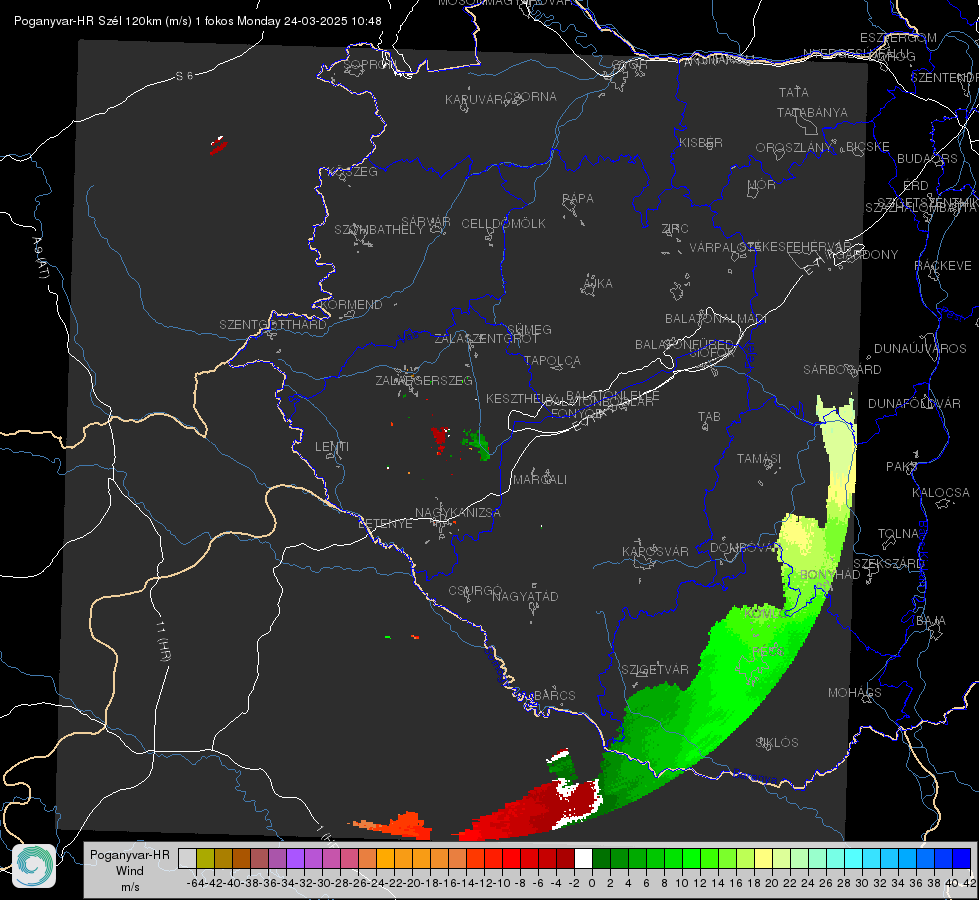Viewport: 979px width, 900px height.
Task: Click the SZOMBATHELY city label
Action: tap(378, 230)
